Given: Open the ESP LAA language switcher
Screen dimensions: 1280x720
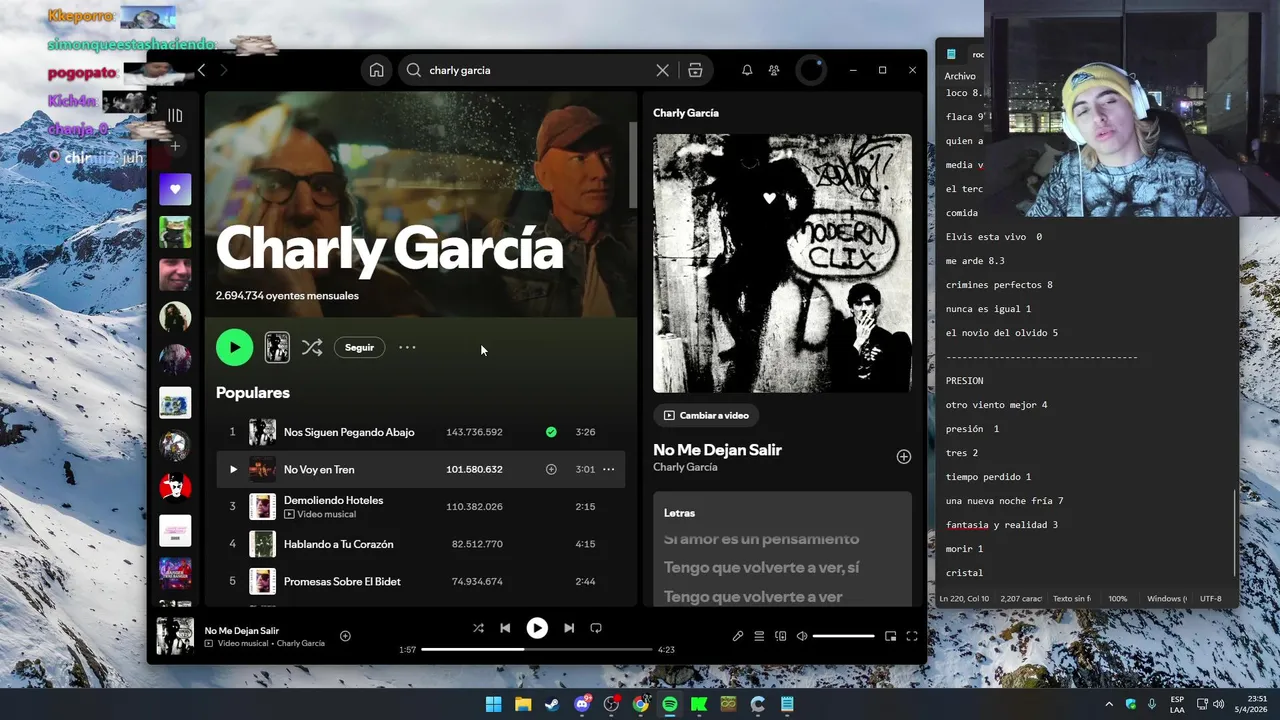Looking at the screenshot, I should (1177, 704).
